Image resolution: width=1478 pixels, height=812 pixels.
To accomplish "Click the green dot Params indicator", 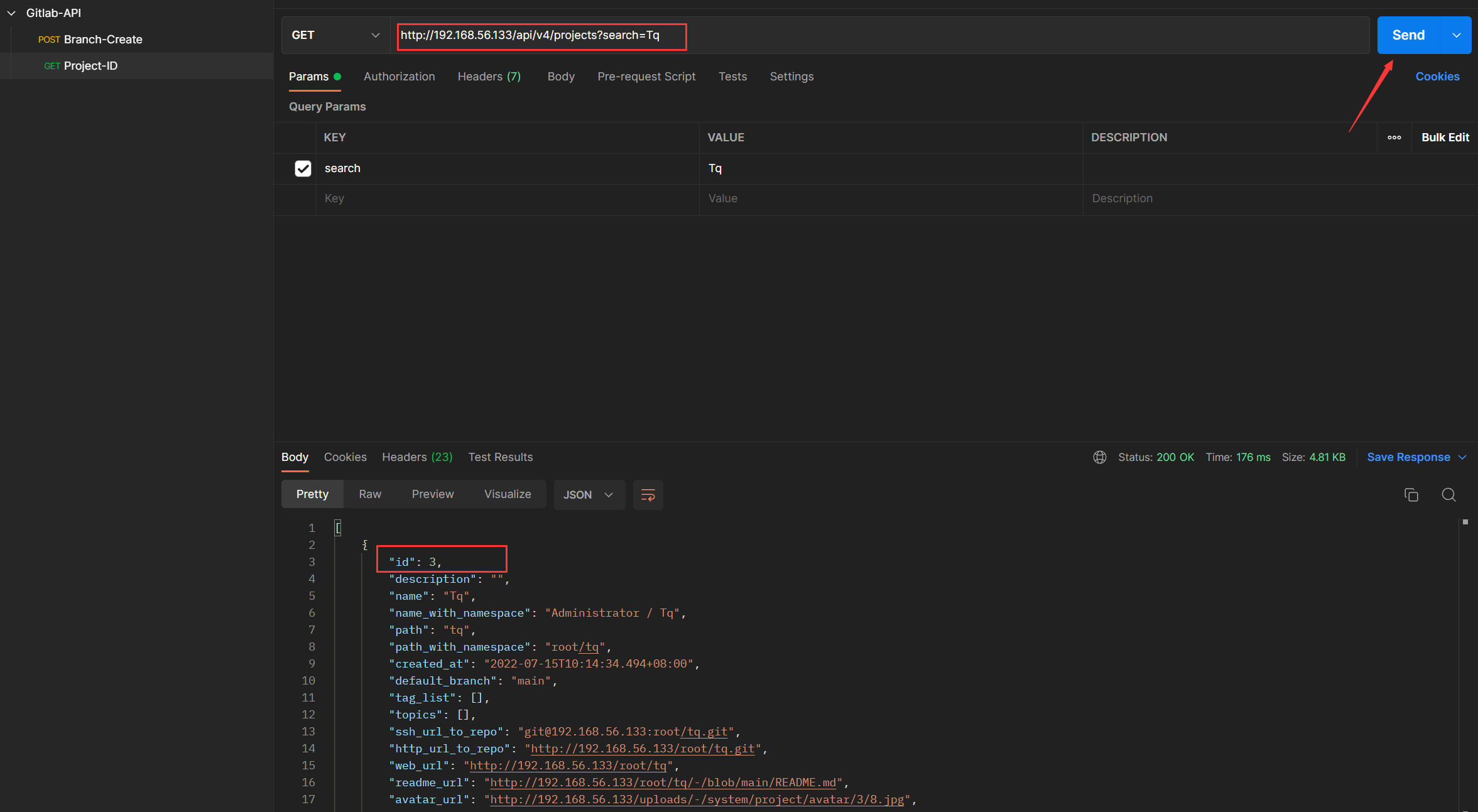I will [337, 77].
